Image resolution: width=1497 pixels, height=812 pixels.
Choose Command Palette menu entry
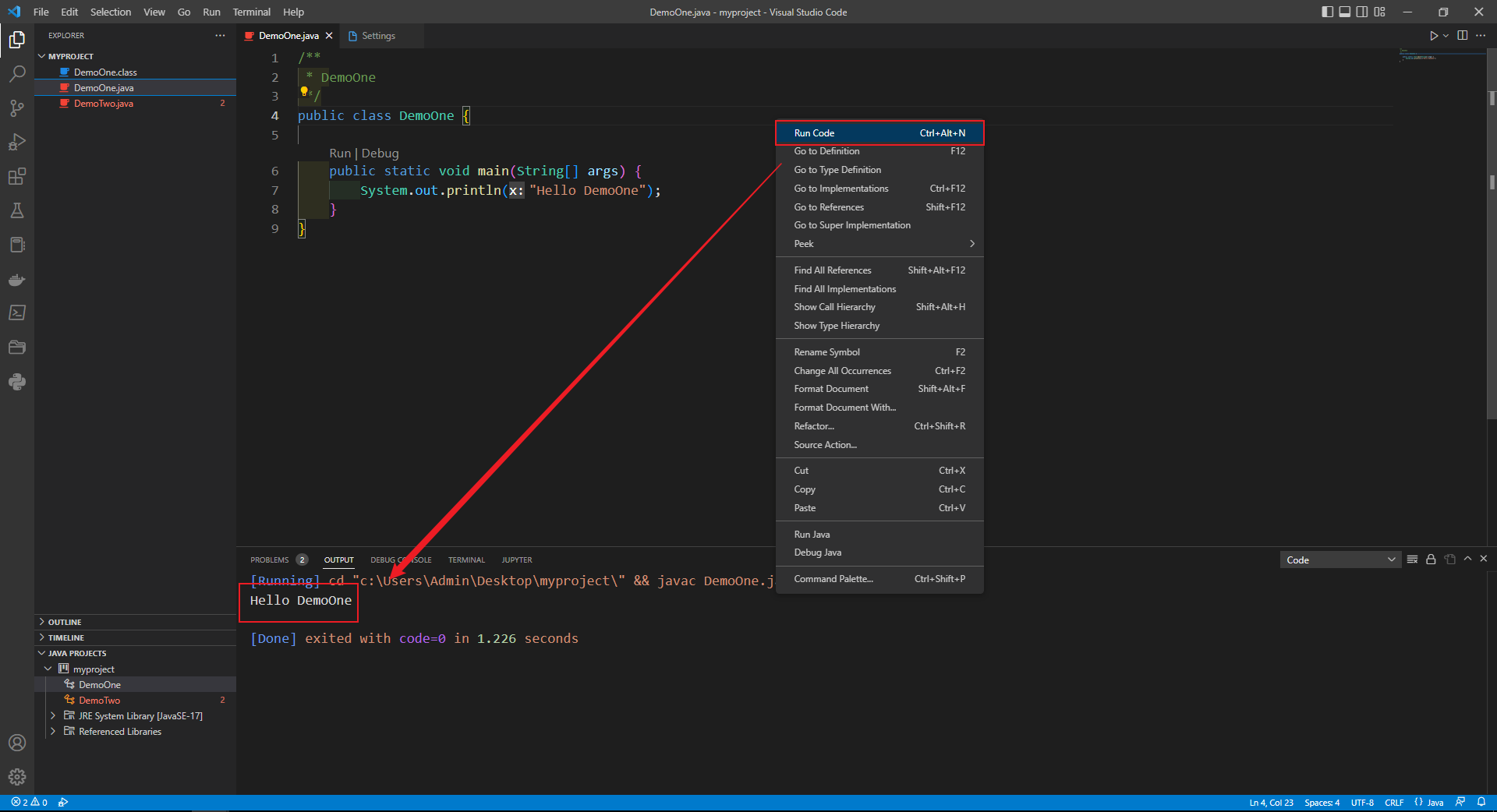879,579
